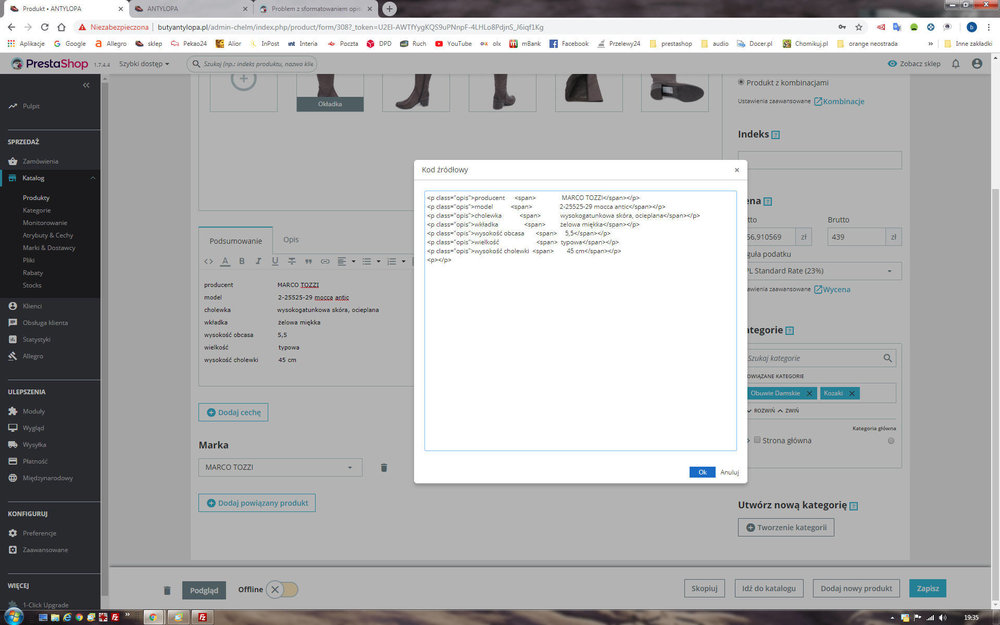Click the delete product trash icon at bottom

point(166,591)
